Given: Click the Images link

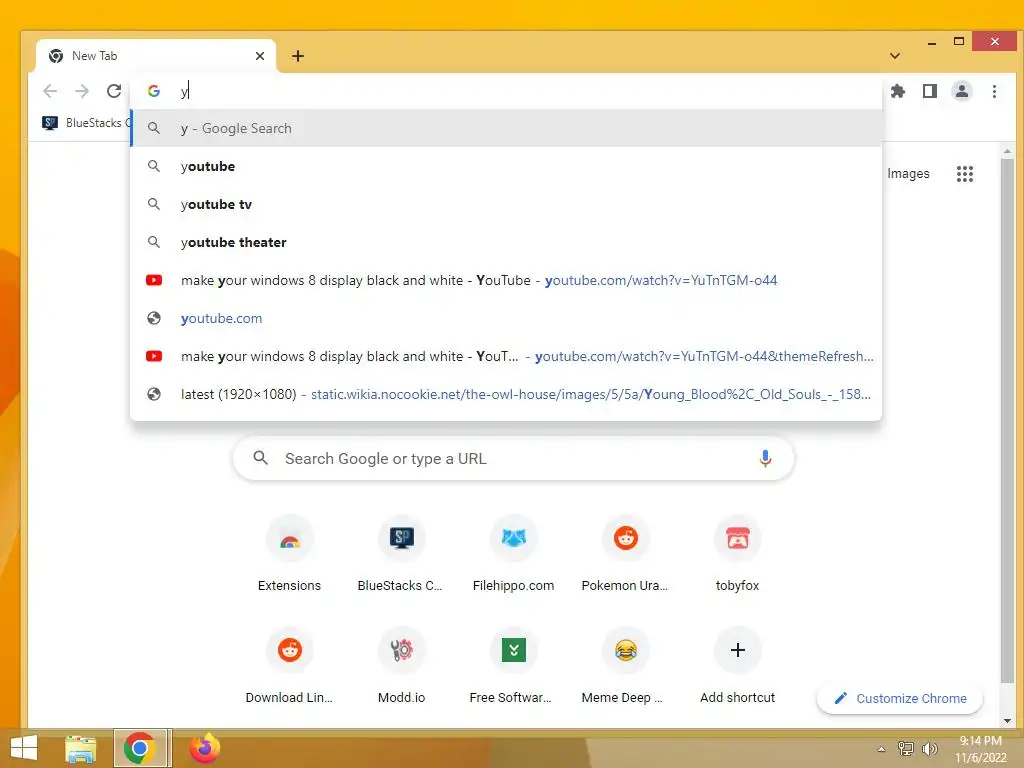Looking at the screenshot, I should 908,174.
